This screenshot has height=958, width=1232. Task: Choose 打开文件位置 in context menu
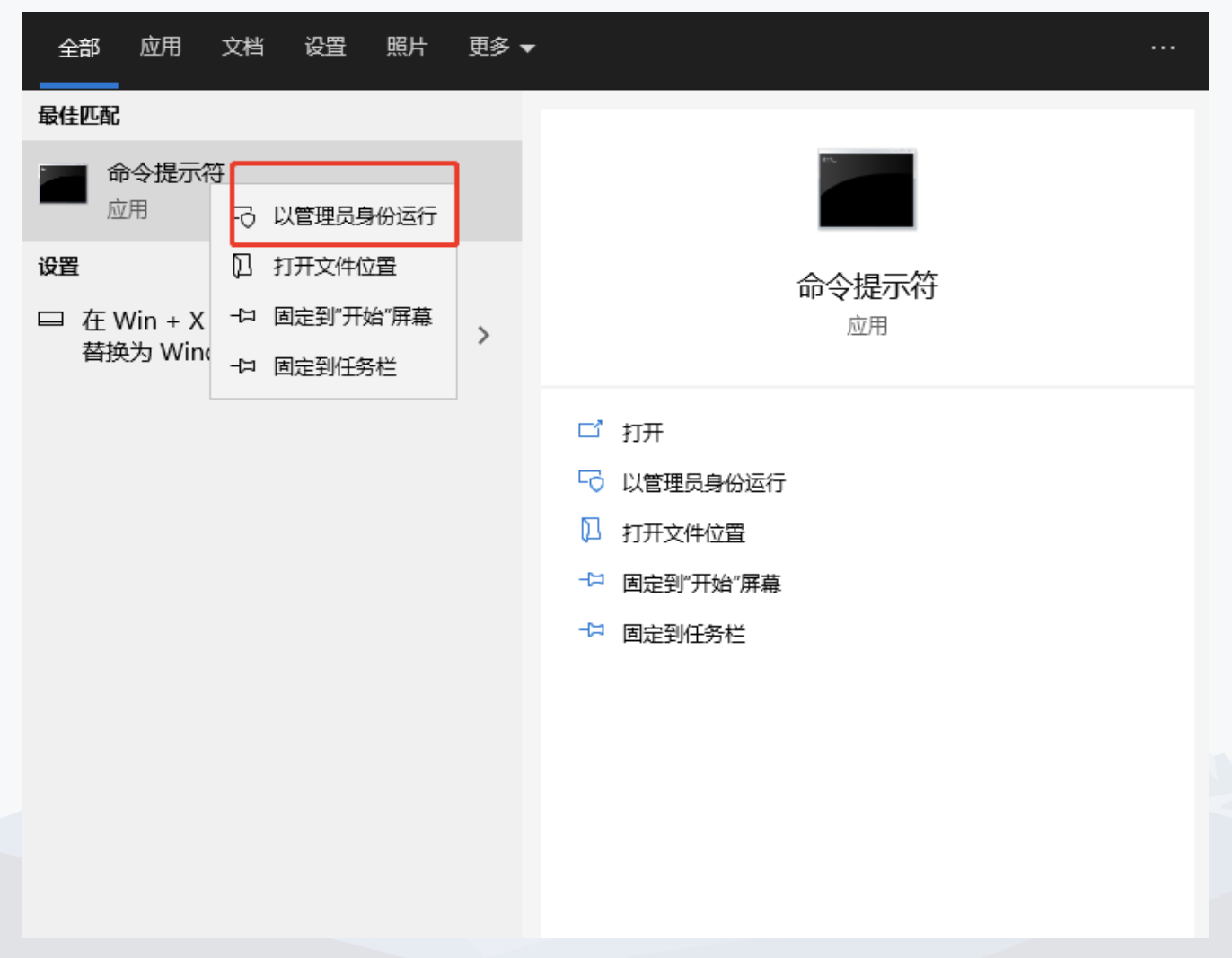pos(334,266)
